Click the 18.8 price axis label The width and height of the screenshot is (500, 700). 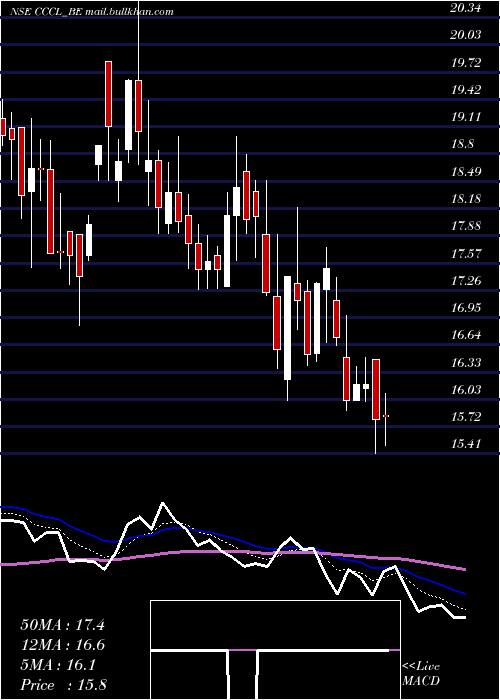pyautogui.click(x=462, y=144)
